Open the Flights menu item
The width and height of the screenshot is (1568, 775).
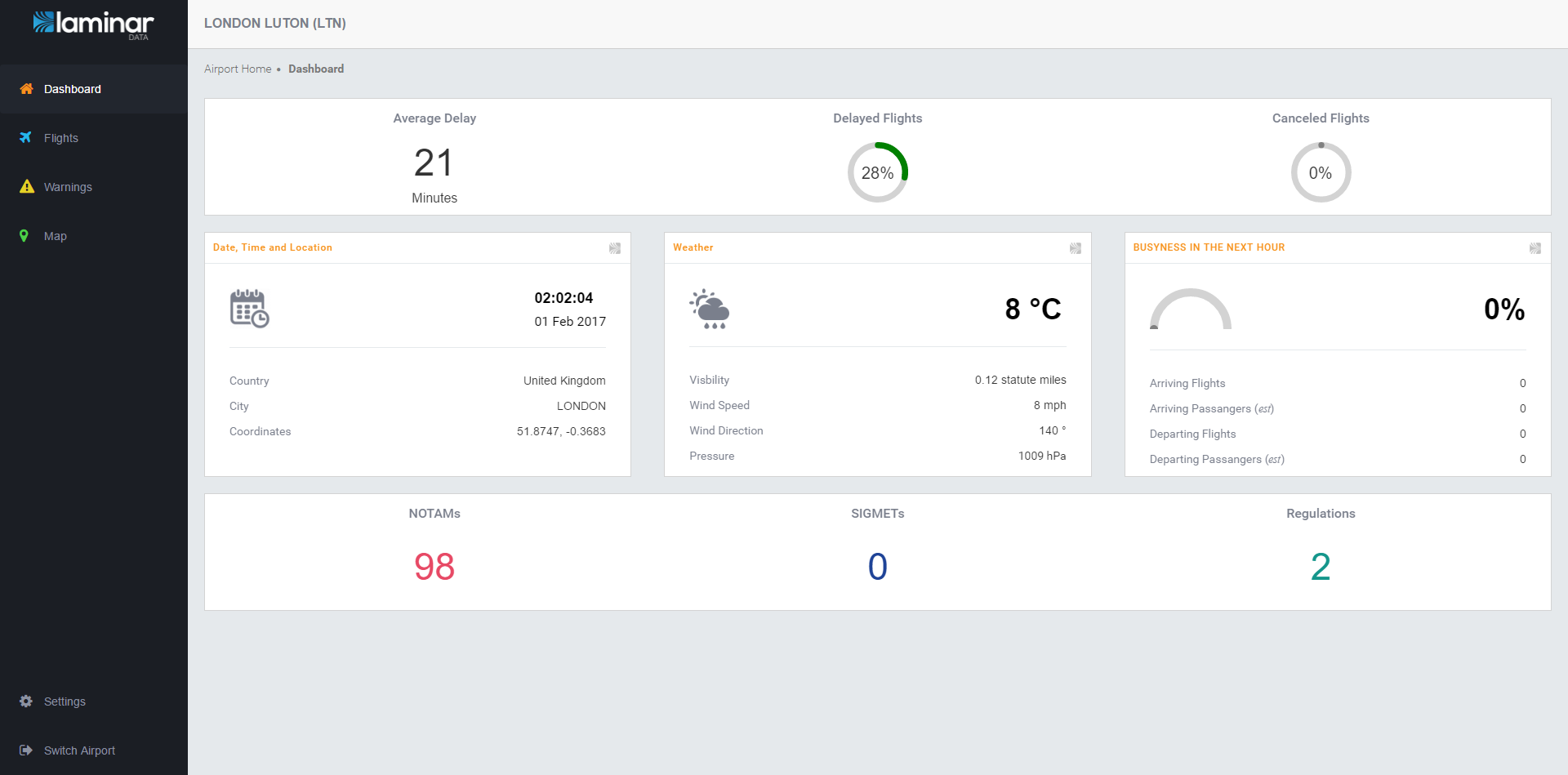tap(61, 138)
